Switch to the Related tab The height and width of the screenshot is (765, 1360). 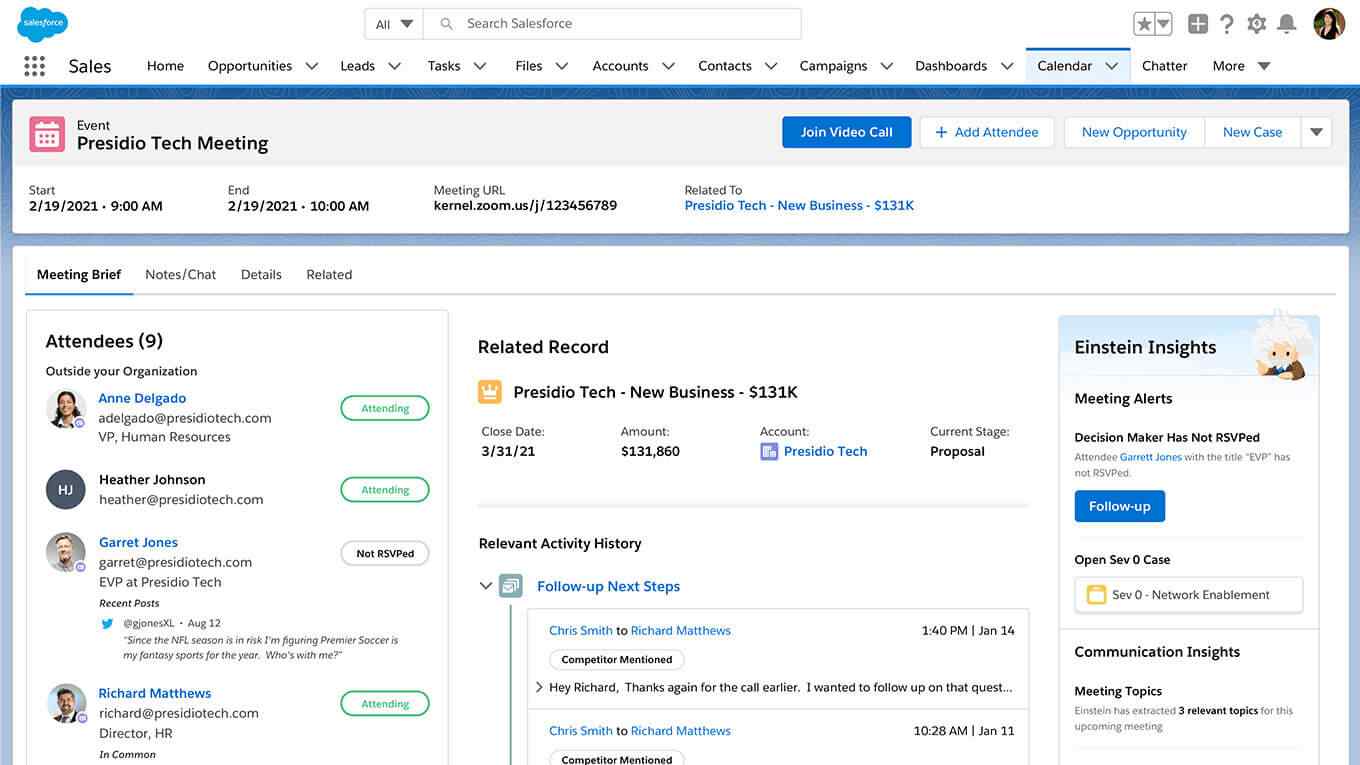(x=329, y=274)
